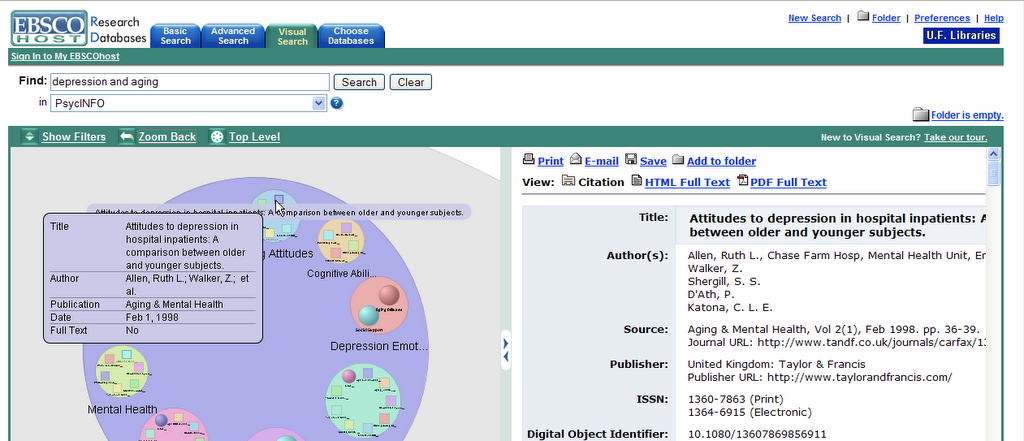Click the blue help question mark icon

click(x=336, y=103)
